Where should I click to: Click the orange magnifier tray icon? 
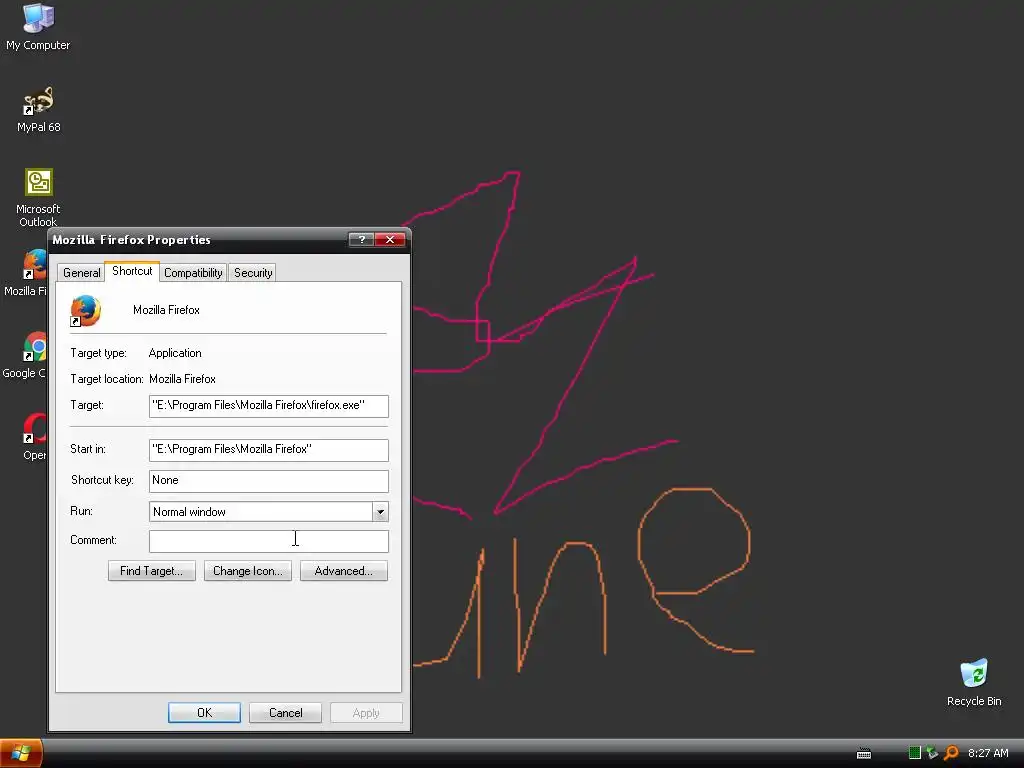pos(951,753)
